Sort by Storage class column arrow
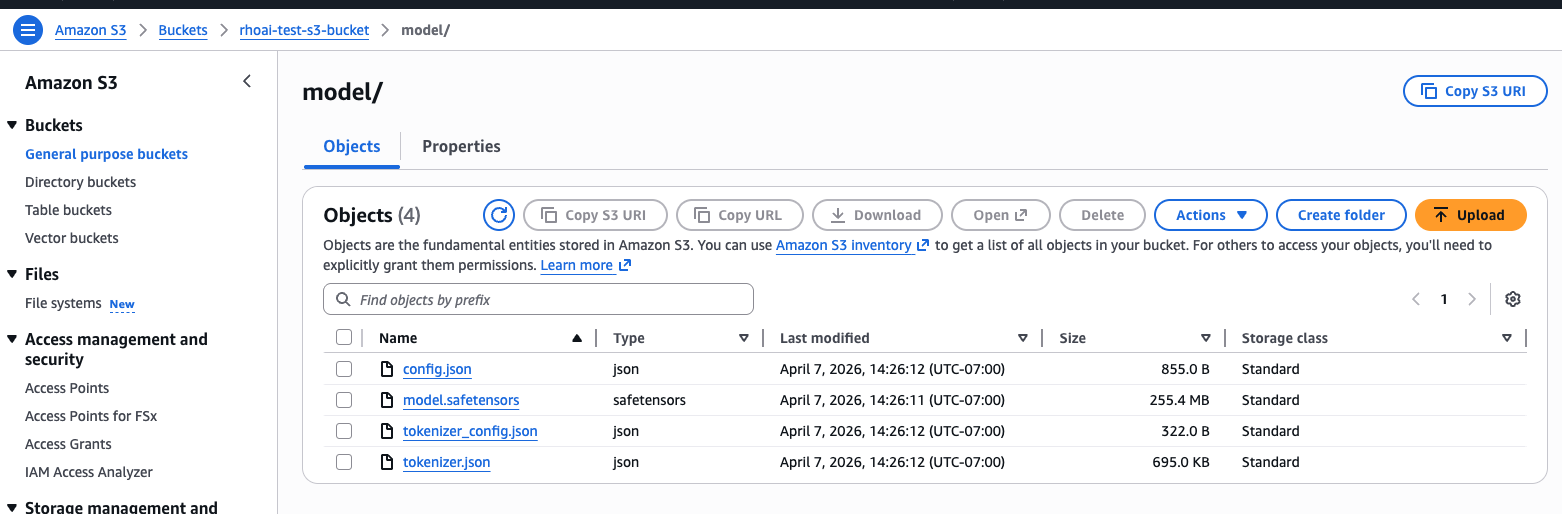Screen dimensions: 1562x514 pyautogui.click(x=1507, y=338)
